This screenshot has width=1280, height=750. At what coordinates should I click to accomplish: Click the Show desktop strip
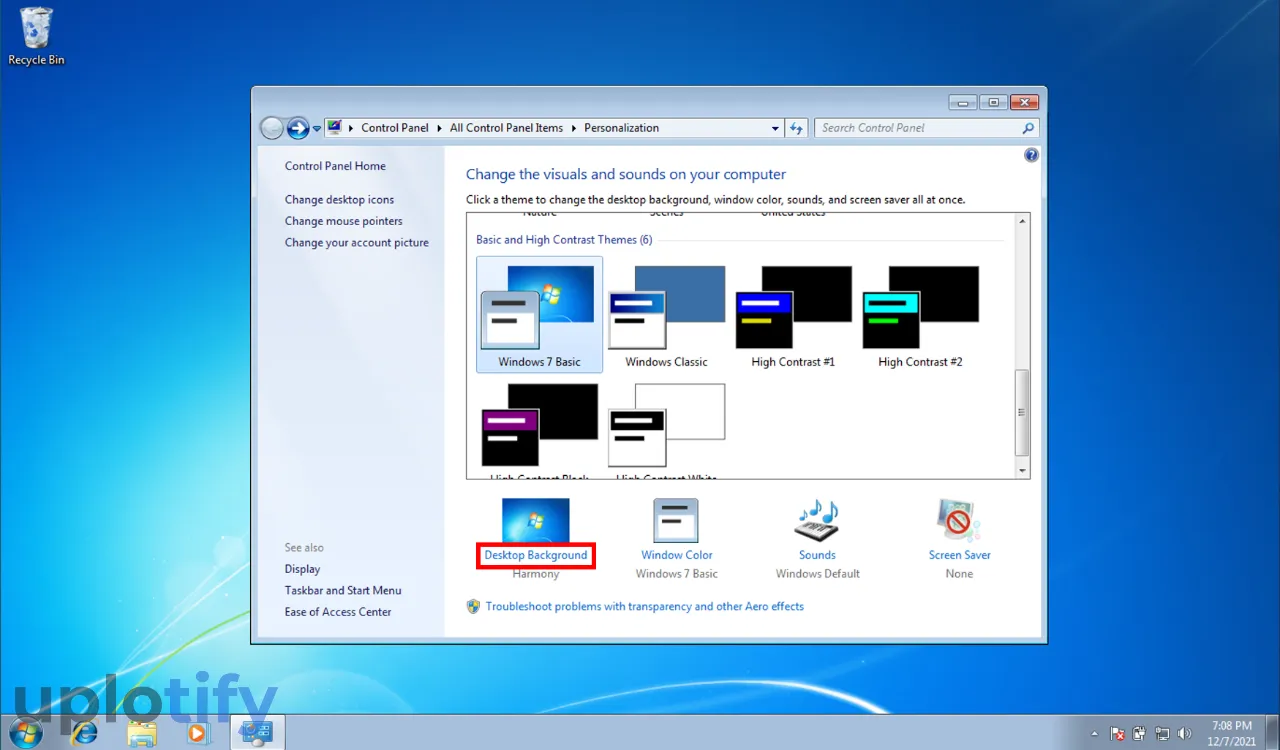tap(1272, 733)
